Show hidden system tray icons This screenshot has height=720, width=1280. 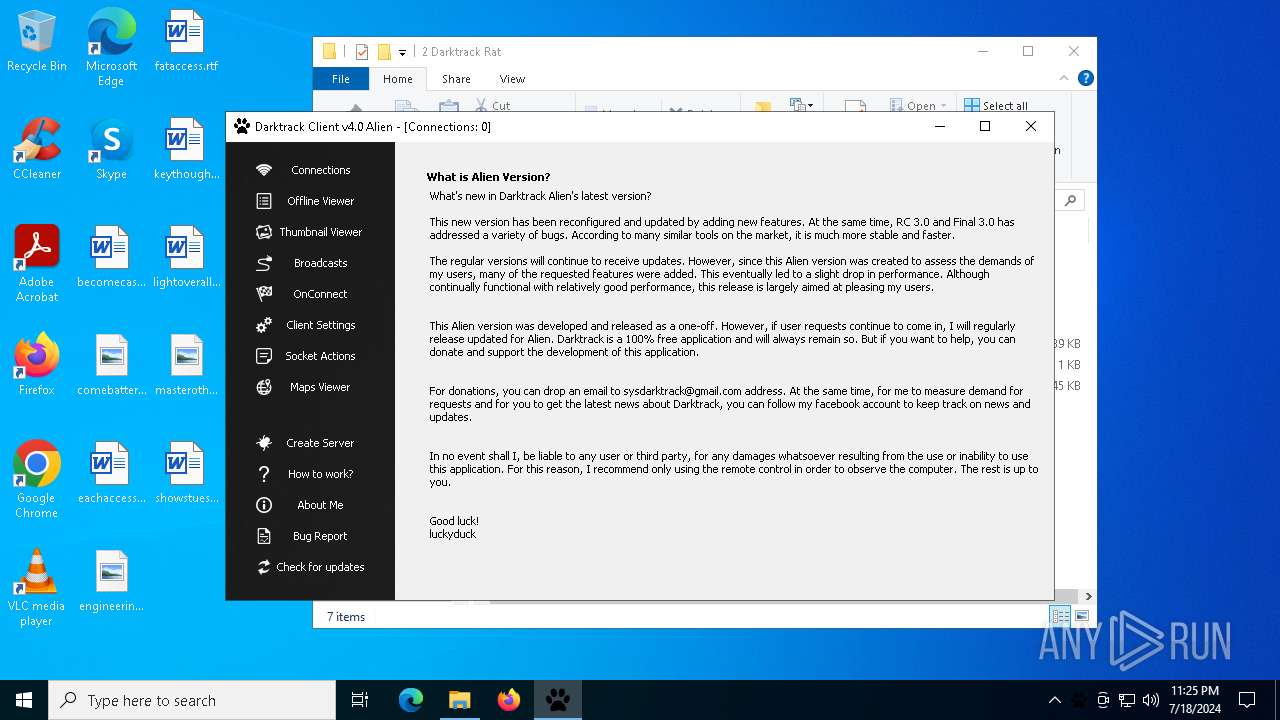click(1054, 700)
